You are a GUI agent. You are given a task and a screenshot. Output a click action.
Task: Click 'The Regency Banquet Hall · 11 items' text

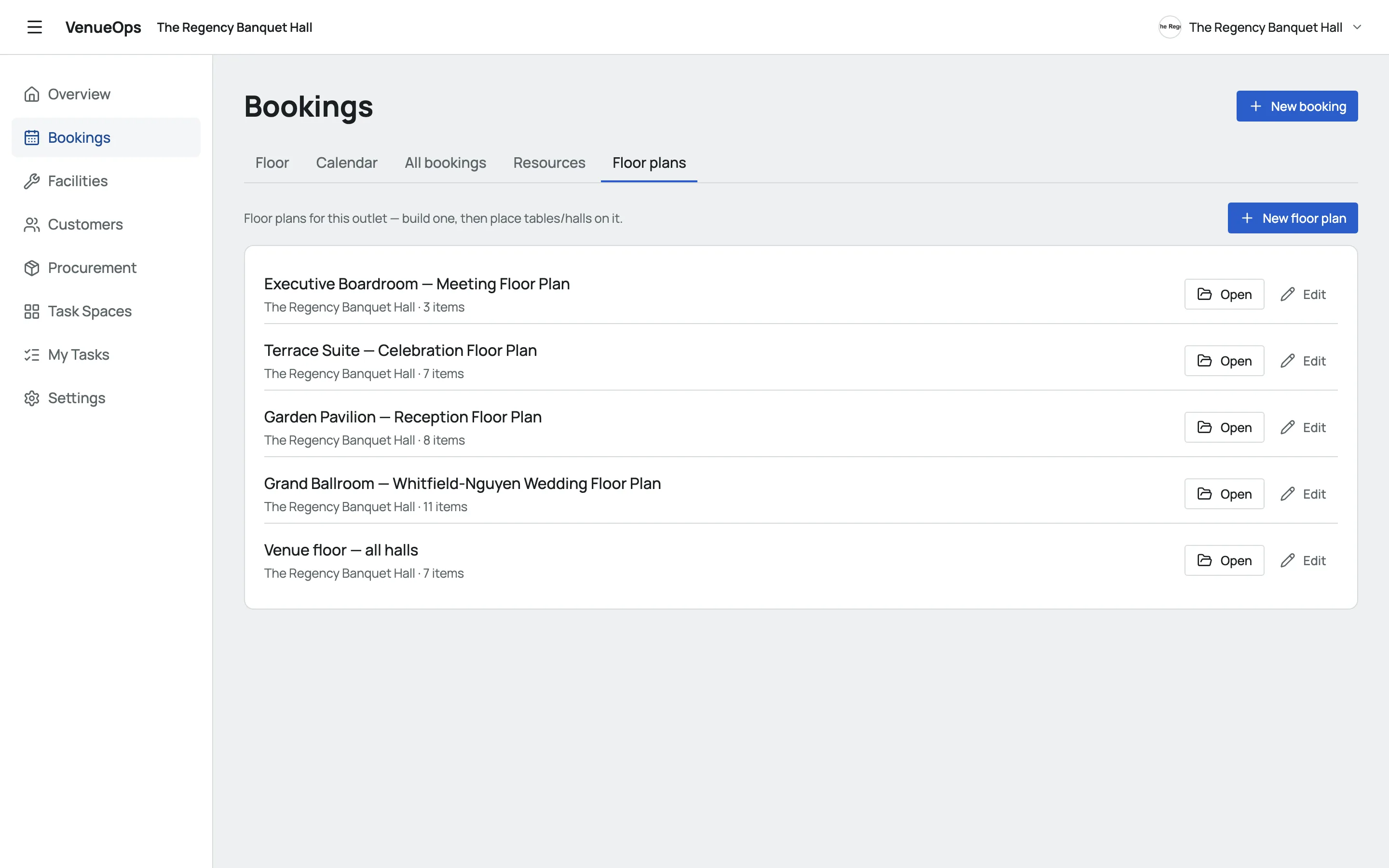pos(366,507)
